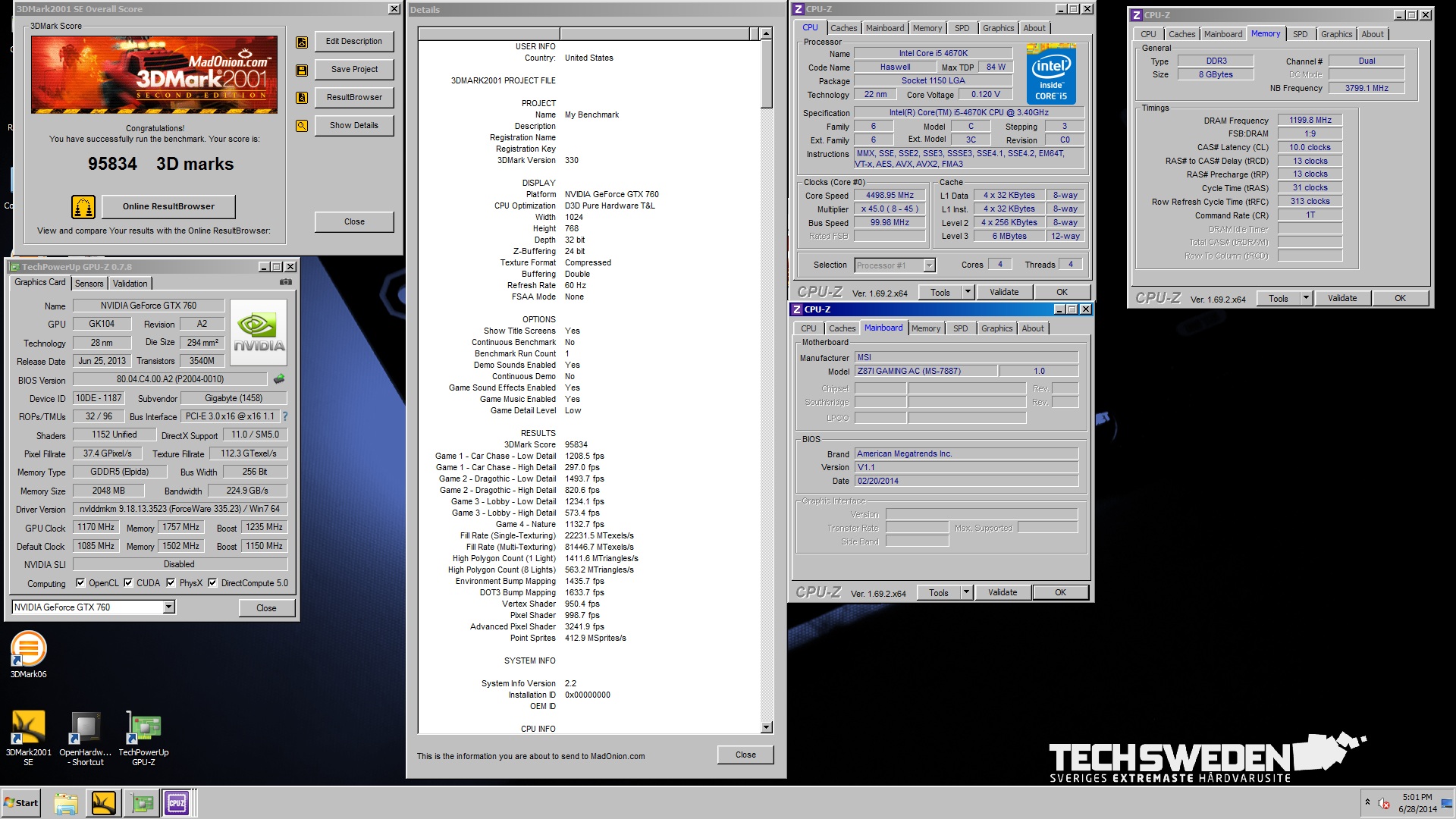Click the CPU-Z Z icon in the Memory window title bar

click(1136, 15)
